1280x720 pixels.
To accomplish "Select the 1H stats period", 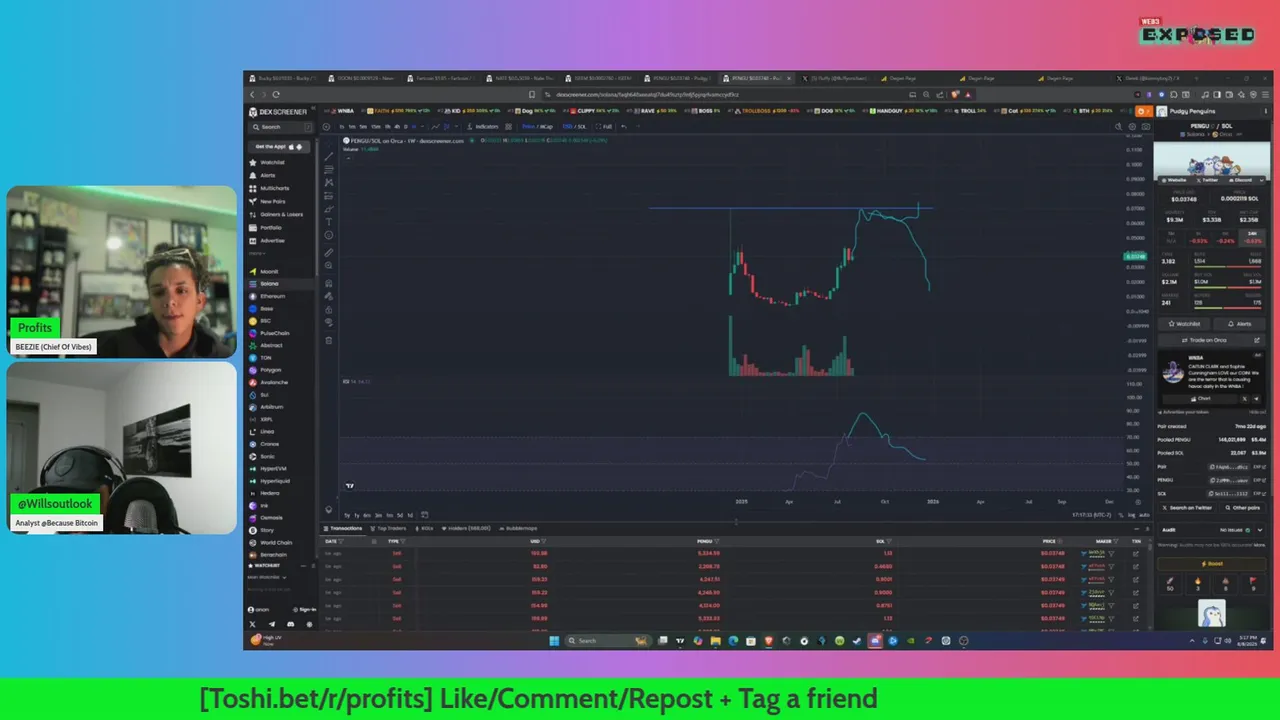I will click(x=1199, y=238).
